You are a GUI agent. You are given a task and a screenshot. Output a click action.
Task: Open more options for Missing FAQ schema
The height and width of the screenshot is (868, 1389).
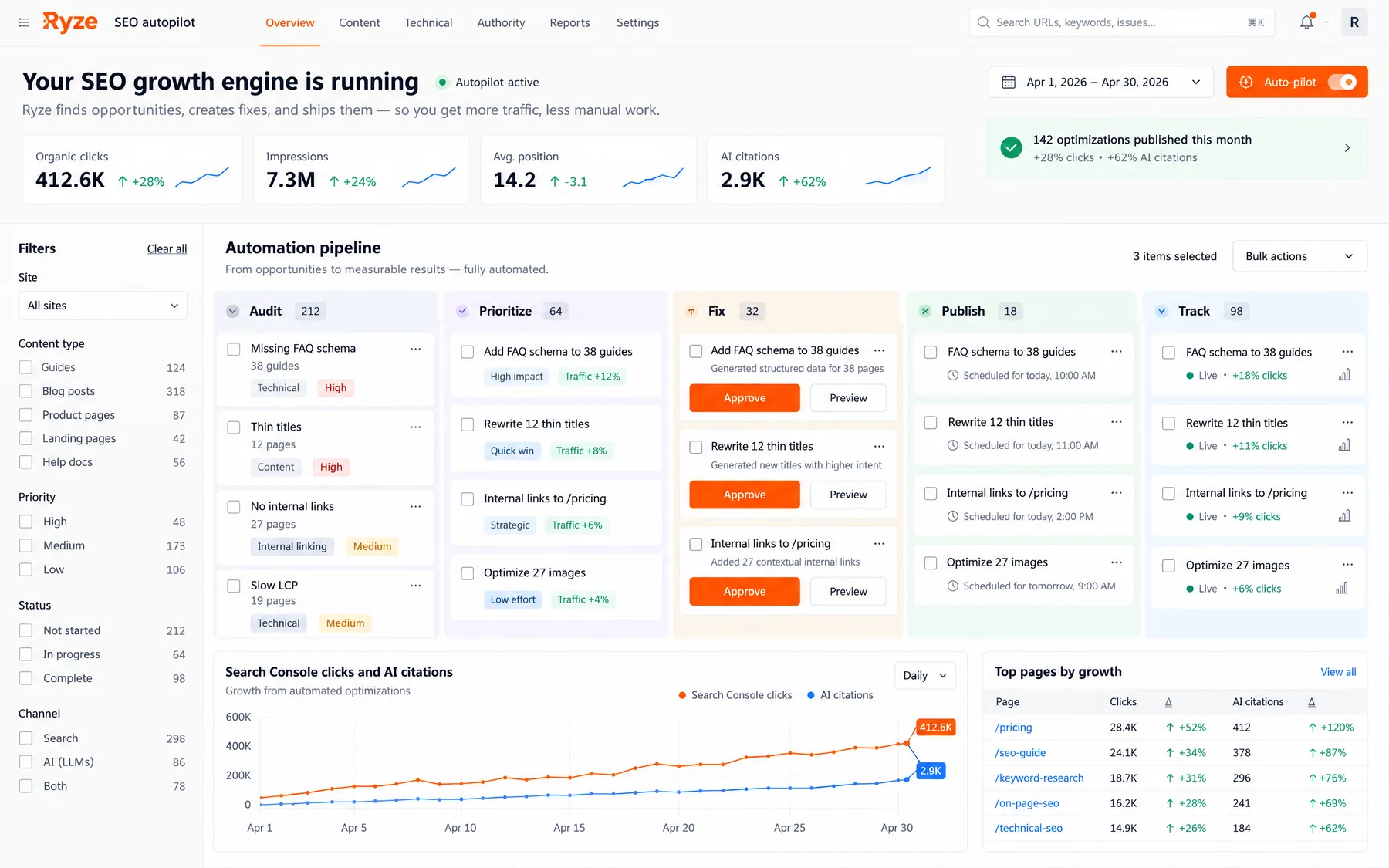[x=415, y=349]
